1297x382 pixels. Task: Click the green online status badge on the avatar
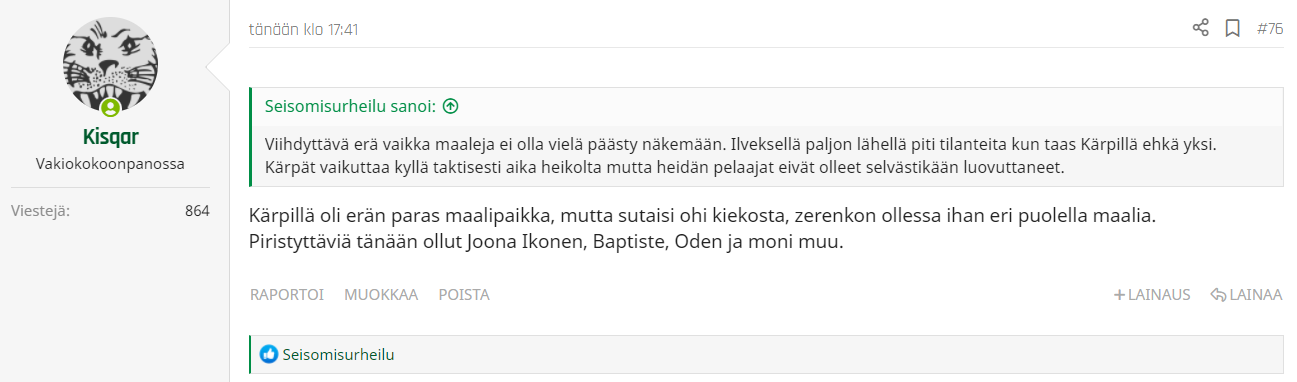click(x=110, y=108)
